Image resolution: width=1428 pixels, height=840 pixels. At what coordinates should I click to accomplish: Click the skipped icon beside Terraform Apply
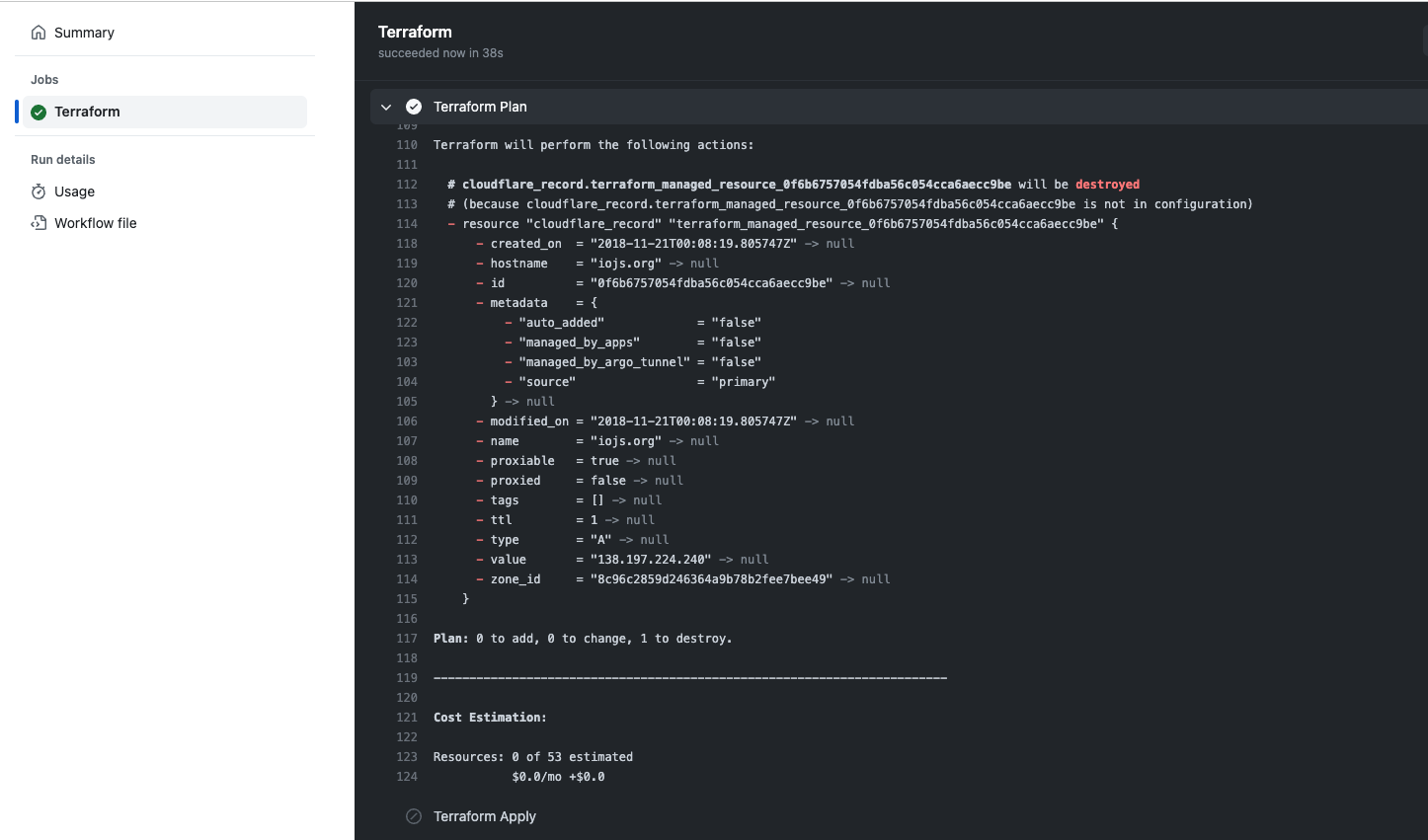coord(414,816)
